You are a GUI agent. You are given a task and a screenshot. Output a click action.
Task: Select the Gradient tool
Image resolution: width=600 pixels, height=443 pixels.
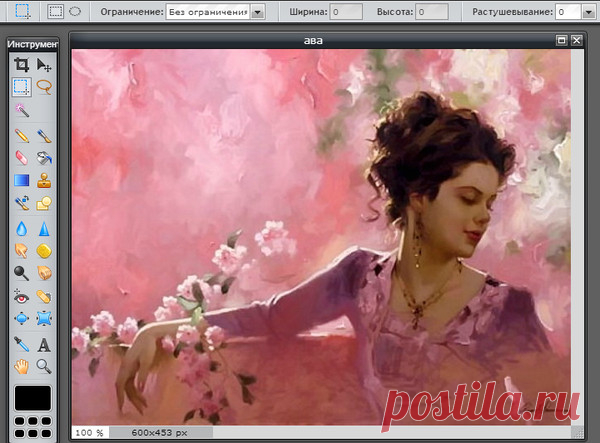[21, 180]
